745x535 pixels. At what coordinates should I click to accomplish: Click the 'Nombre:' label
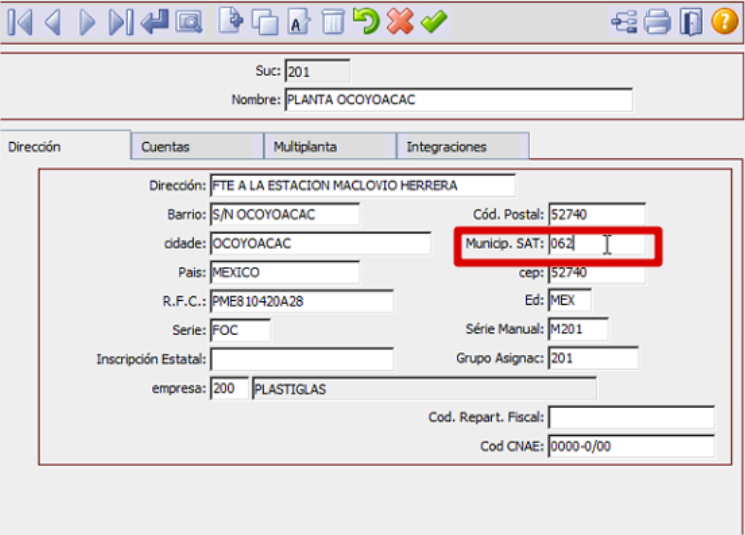click(256, 100)
